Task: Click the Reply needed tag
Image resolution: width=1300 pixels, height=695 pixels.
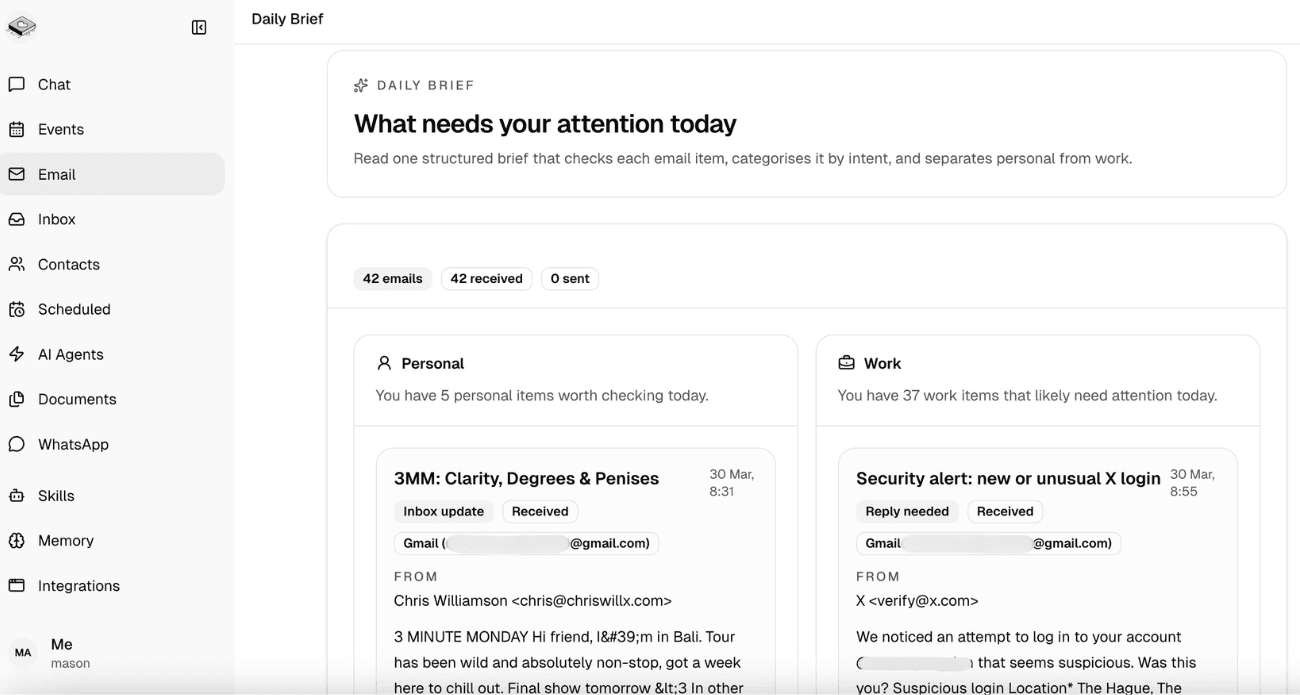Action: click(907, 512)
